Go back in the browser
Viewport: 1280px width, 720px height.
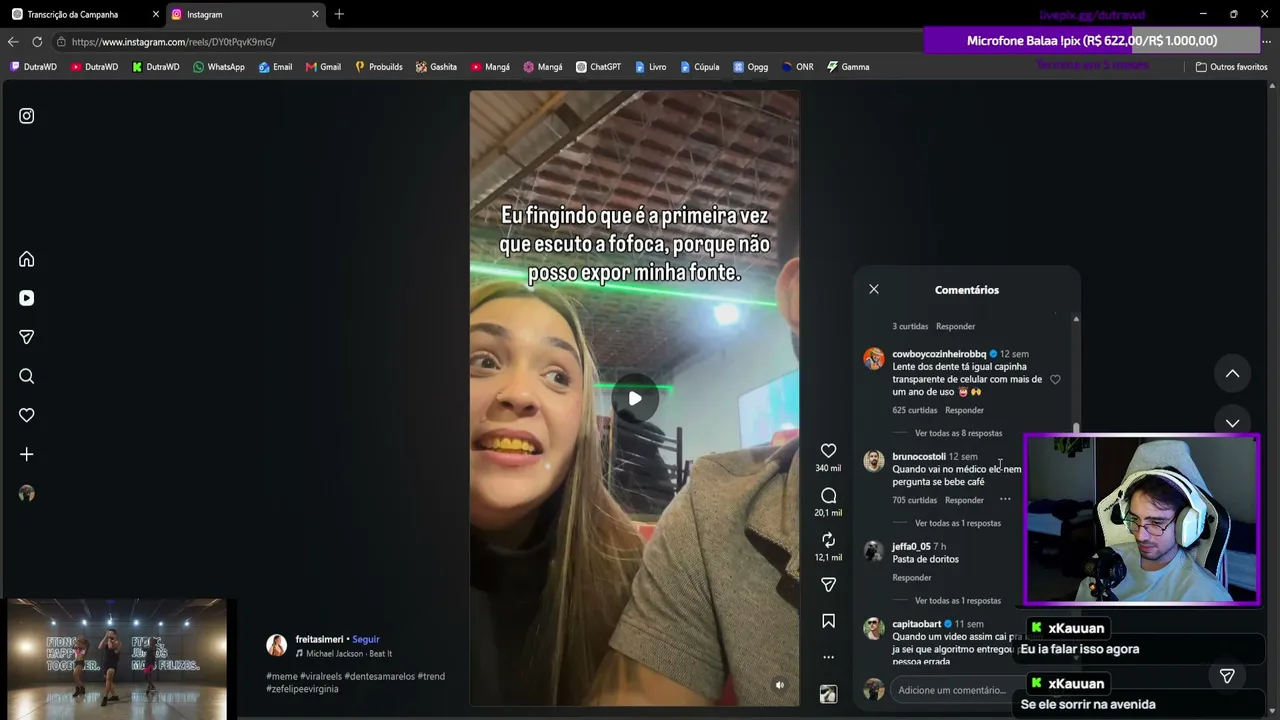point(13,42)
